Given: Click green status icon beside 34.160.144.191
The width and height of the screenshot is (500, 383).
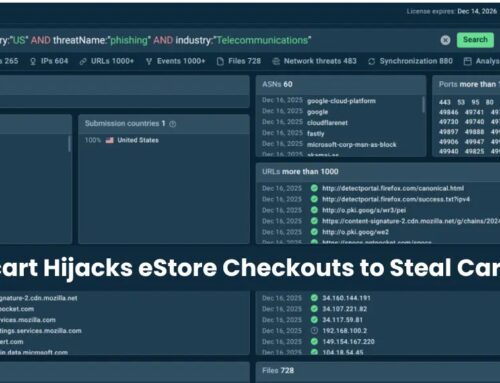Looking at the screenshot, I should (314, 298).
